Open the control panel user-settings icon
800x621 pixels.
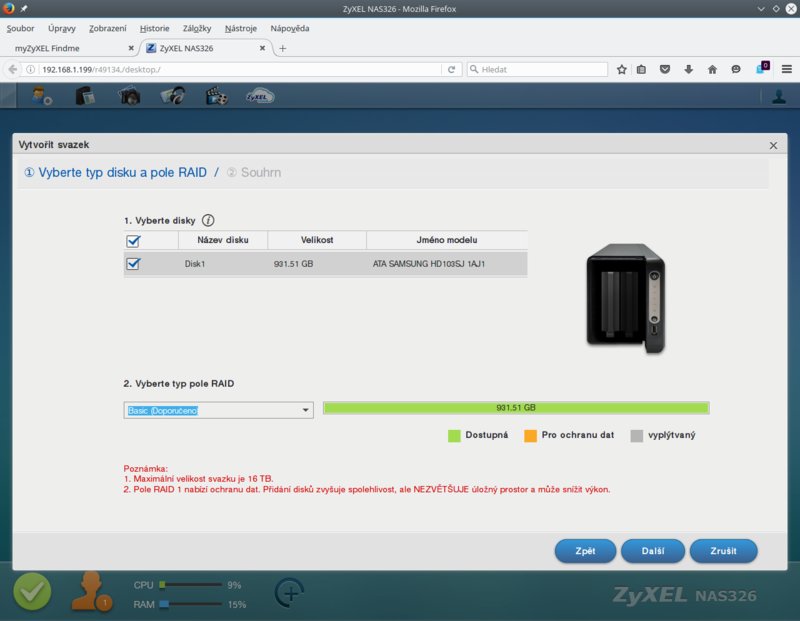click(42, 96)
